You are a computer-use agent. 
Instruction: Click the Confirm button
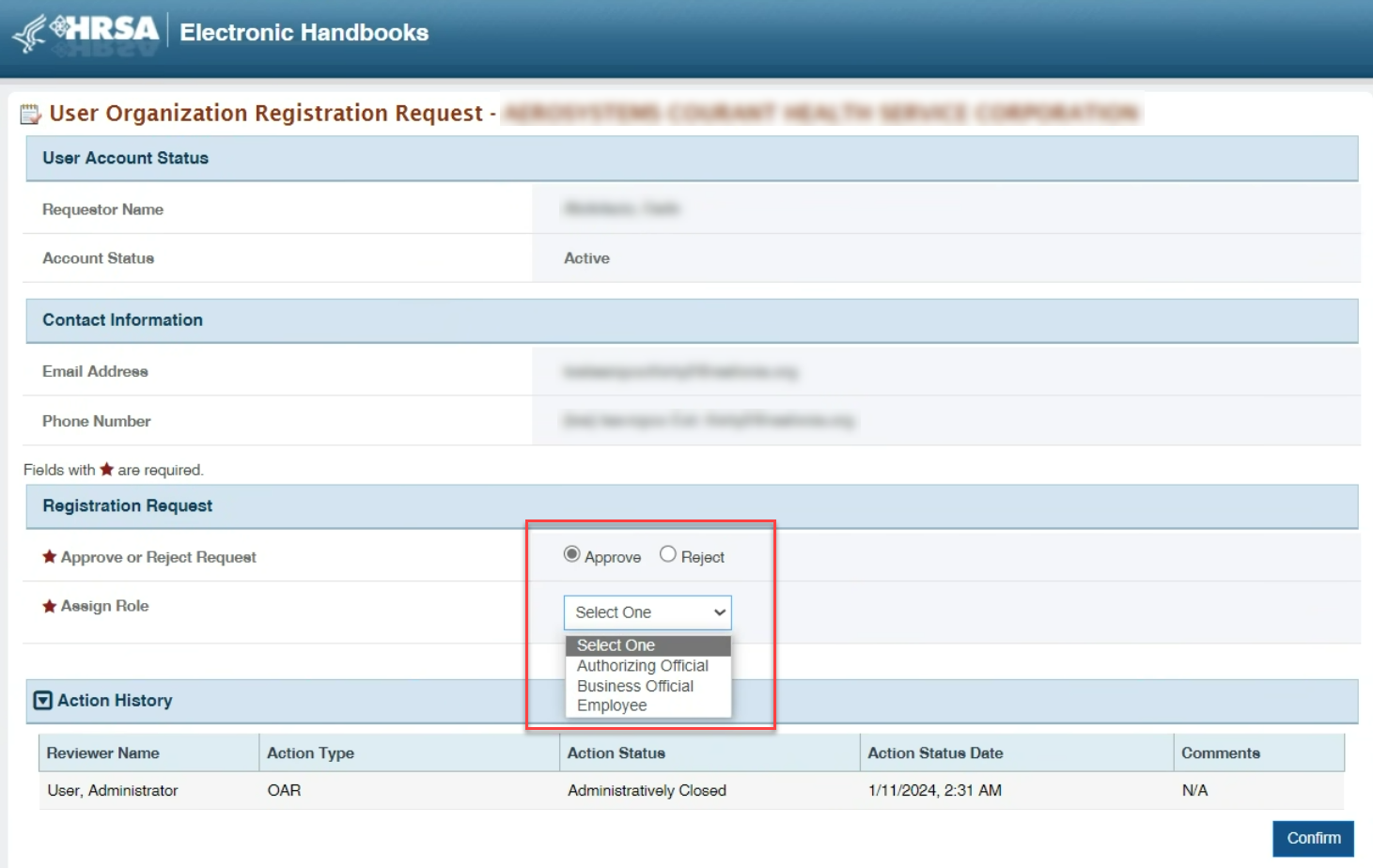(1314, 838)
